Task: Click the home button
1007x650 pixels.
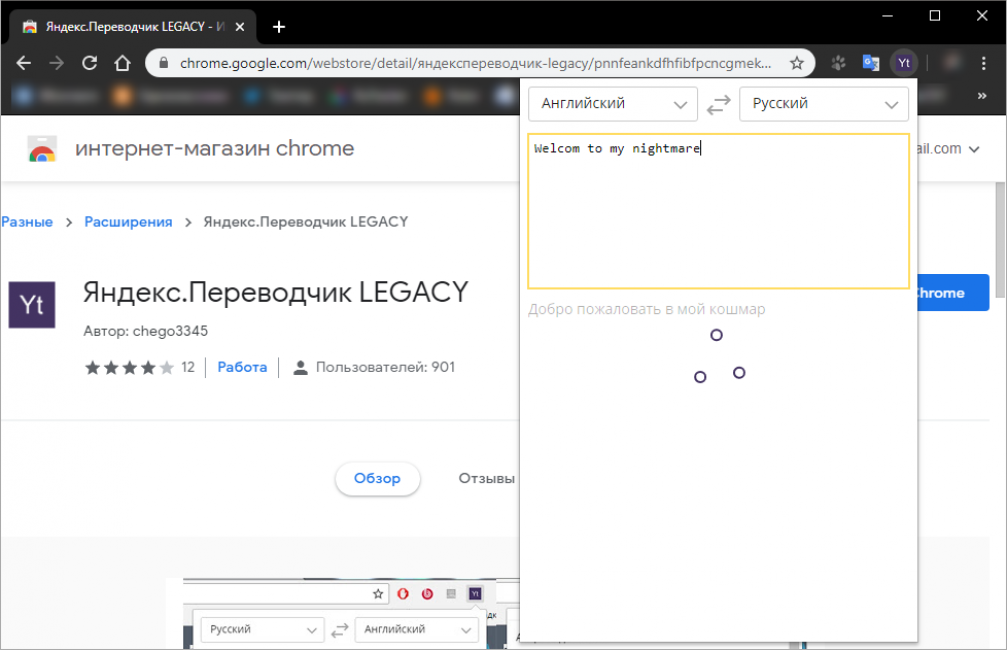Action: pyautogui.click(x=122, y=62)
